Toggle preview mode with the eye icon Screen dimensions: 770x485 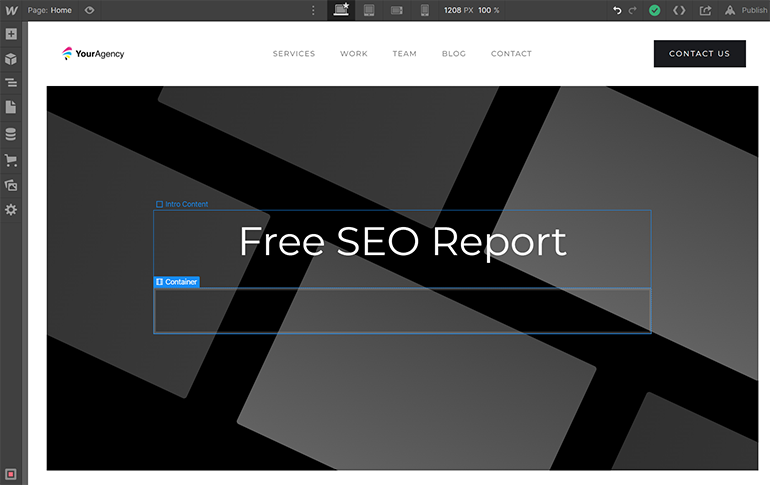tap(90, 10)
